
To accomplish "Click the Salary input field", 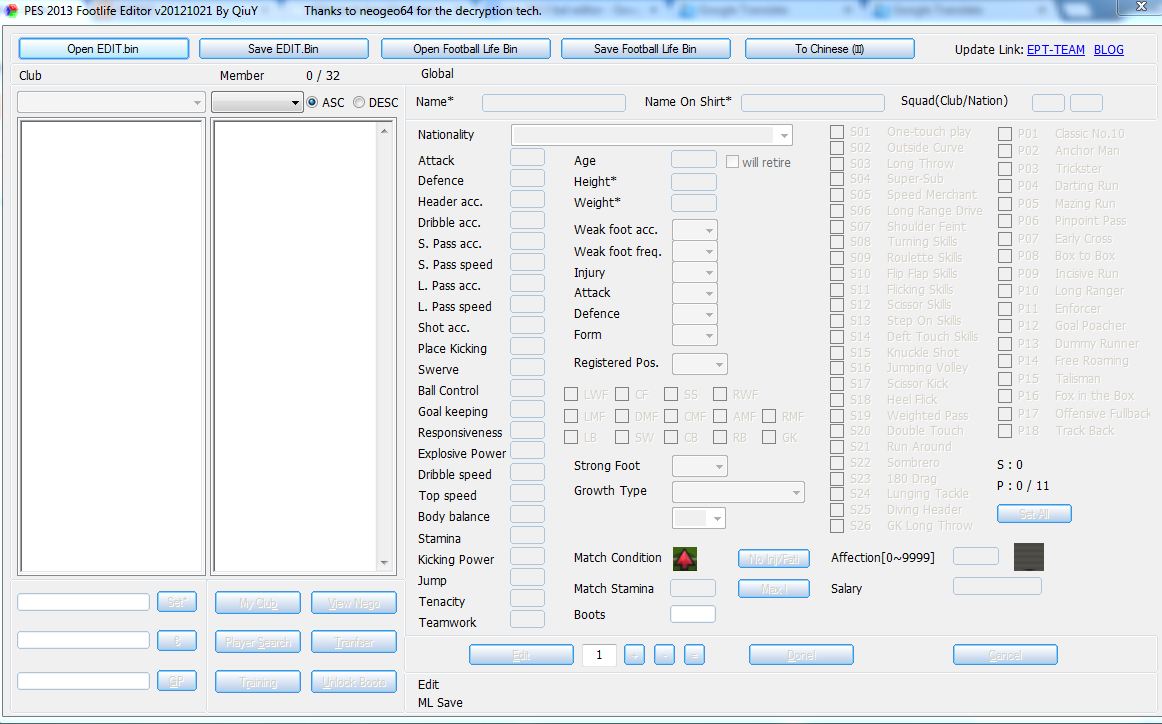I will coord(997,586).
